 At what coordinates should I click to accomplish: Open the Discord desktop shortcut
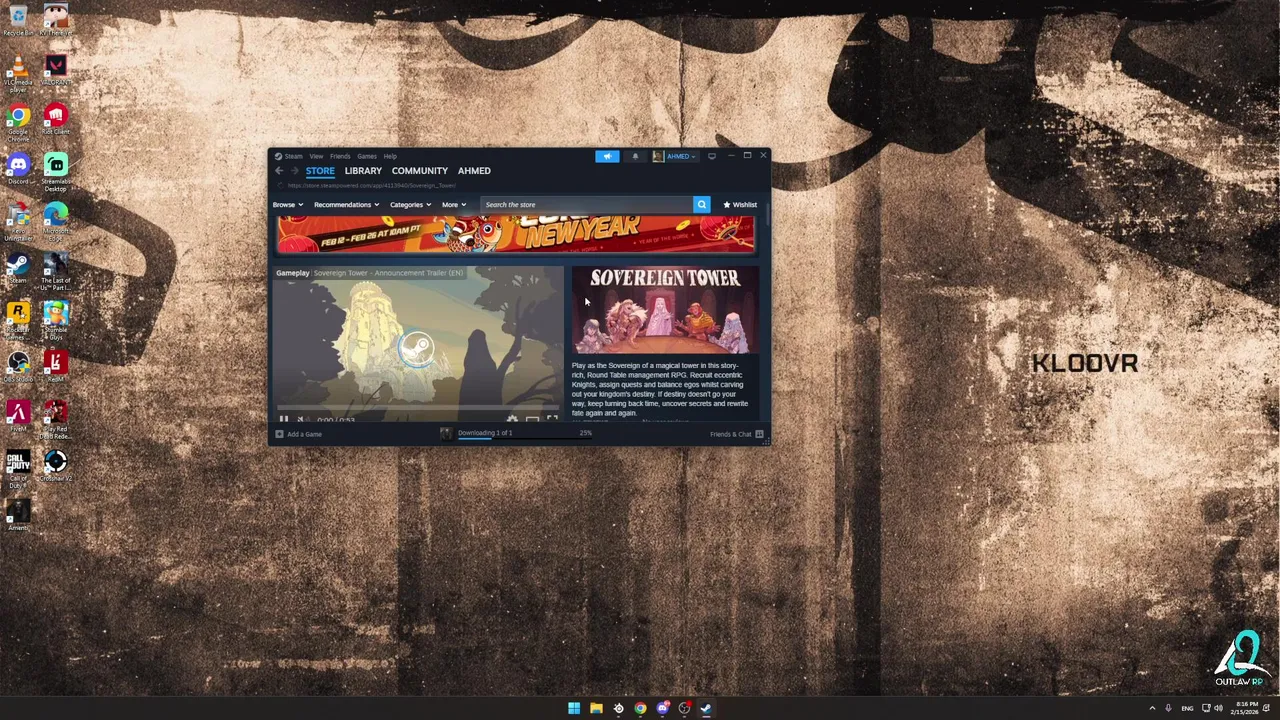(18, 164)
